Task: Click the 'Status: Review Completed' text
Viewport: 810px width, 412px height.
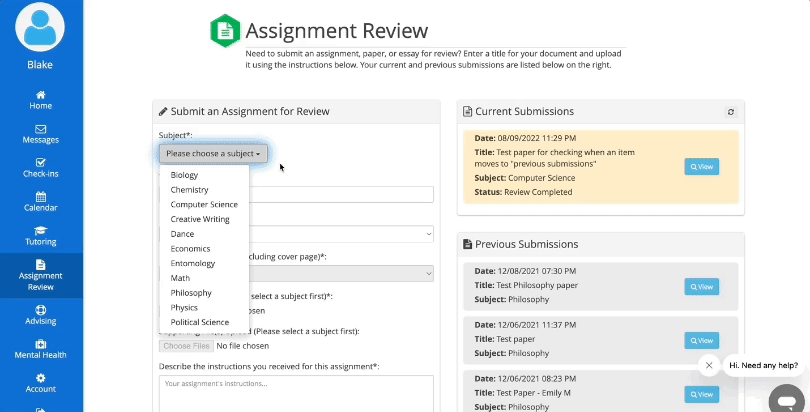Action: point(523,192)
